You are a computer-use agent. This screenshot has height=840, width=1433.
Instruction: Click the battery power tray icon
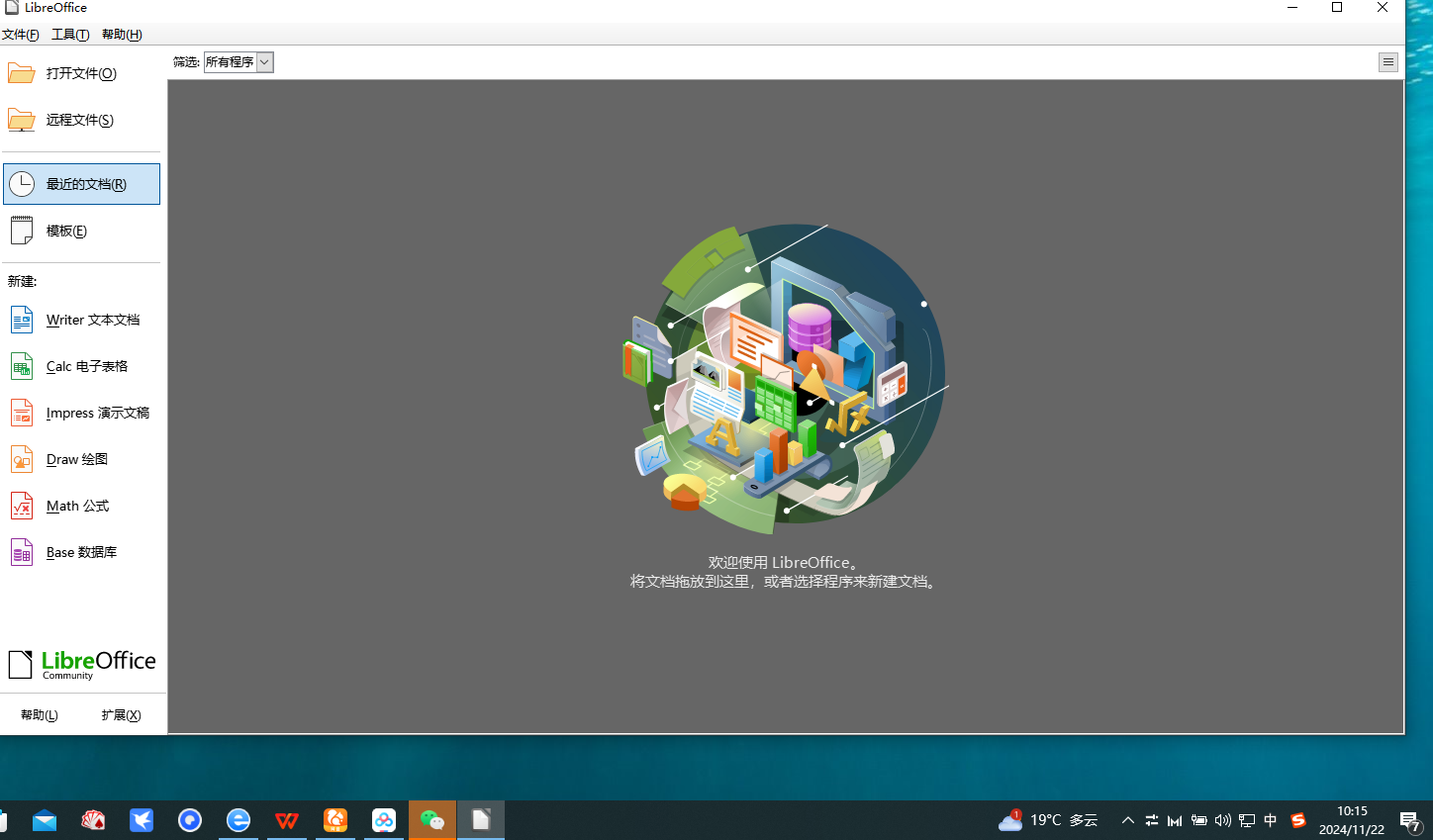click(x=1198, y=820)
